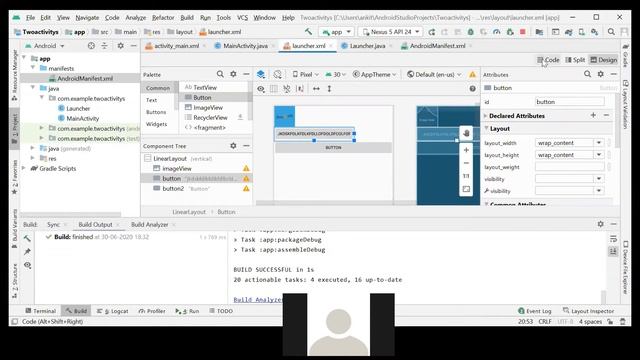640x360 pixels.
Task: Open the Default (en-us) locale dropdown
Action: (434, 74)
